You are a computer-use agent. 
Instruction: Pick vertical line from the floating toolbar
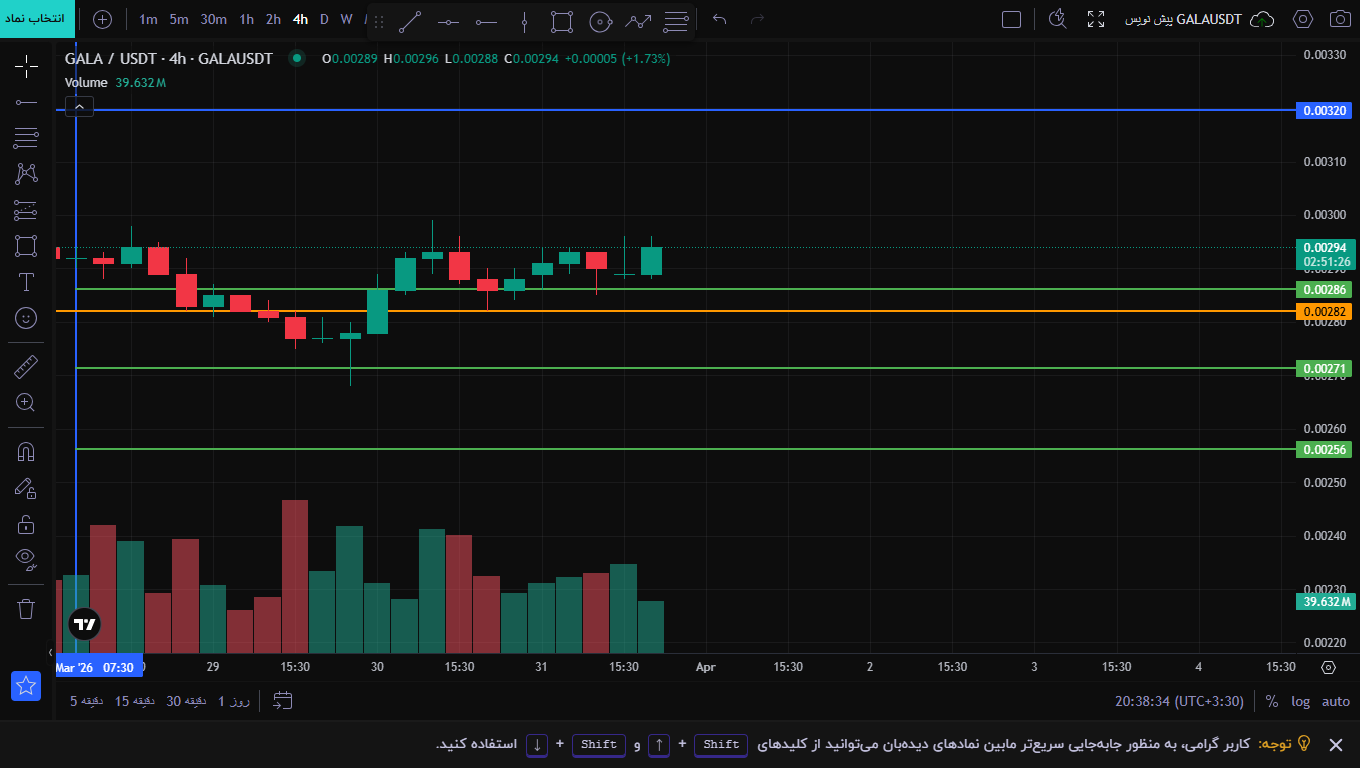(524, 21)
